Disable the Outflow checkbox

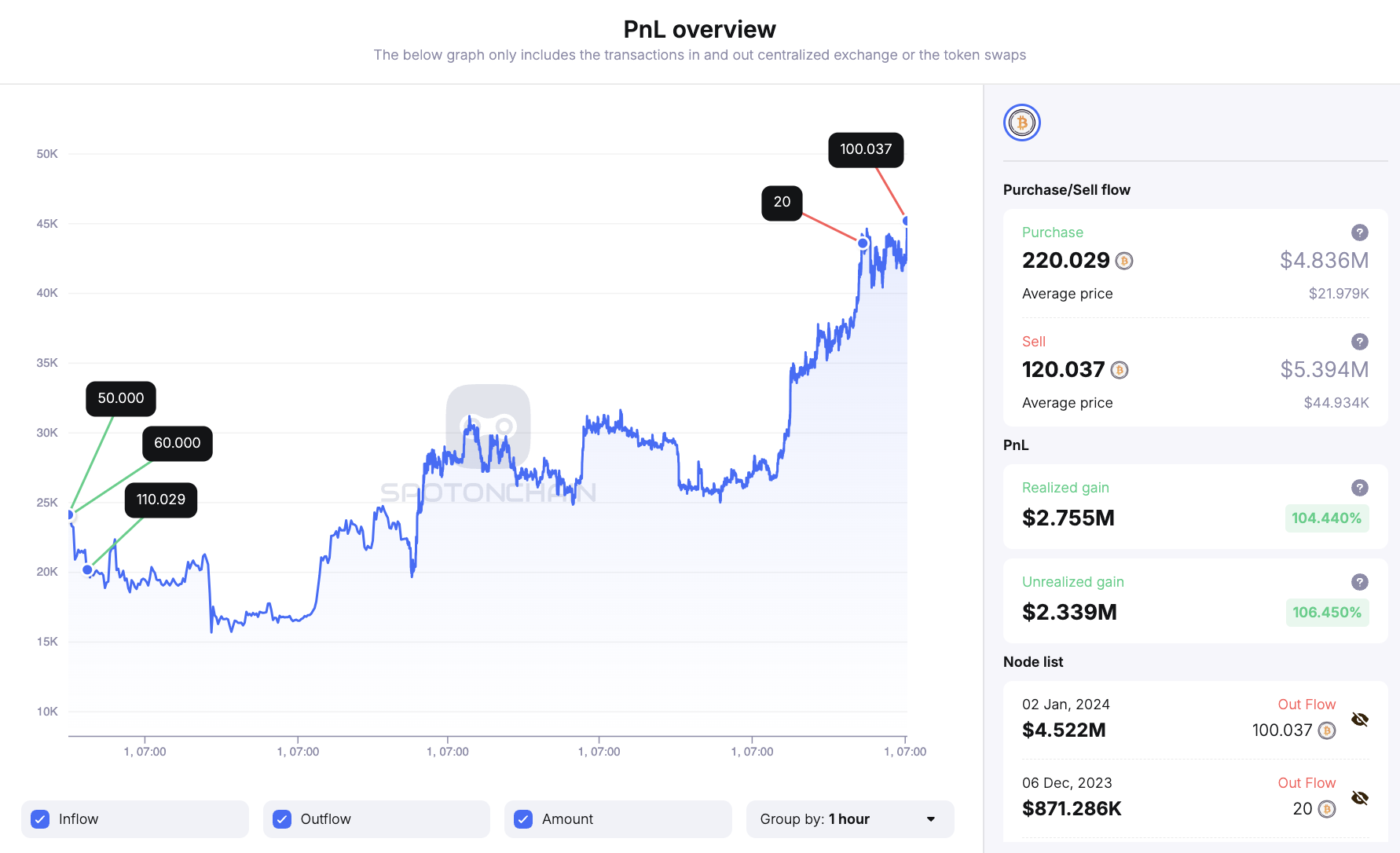(x=281, y=819)
